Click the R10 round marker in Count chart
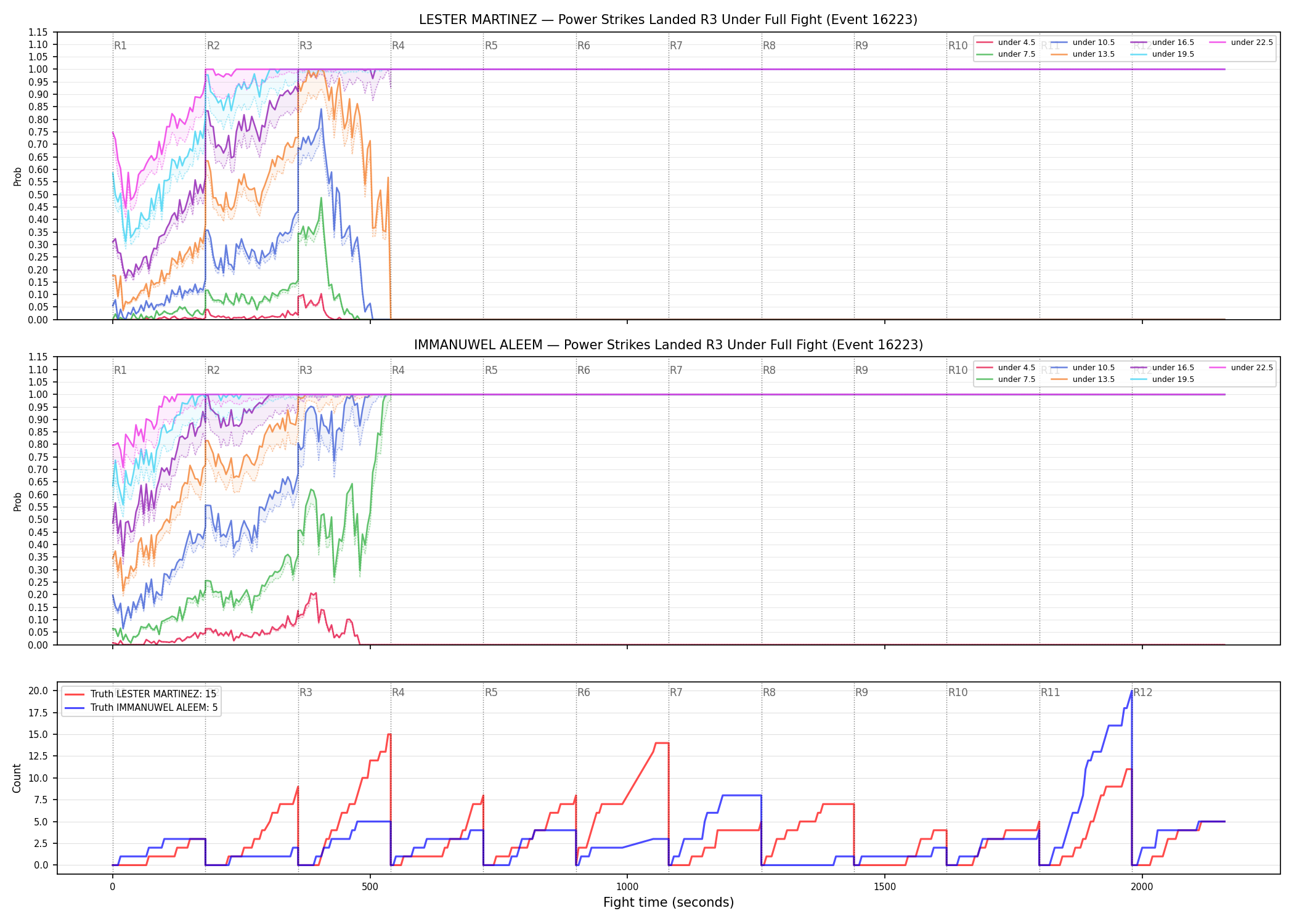The width and height of the screenshot is (1294, 924). point(958,692)
